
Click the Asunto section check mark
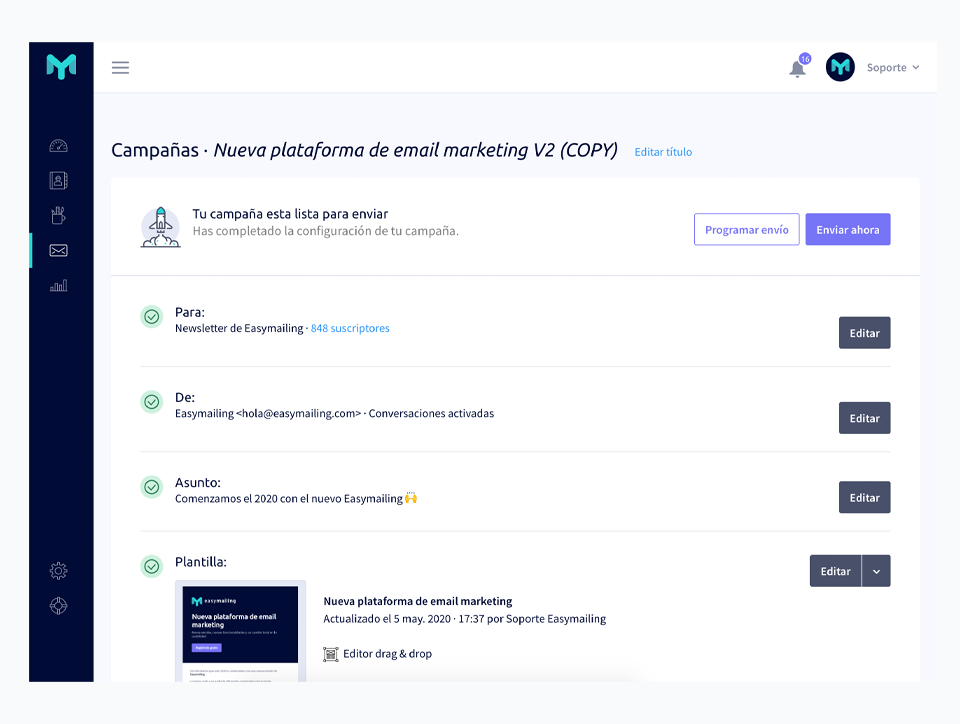click(x=152, y=487)
